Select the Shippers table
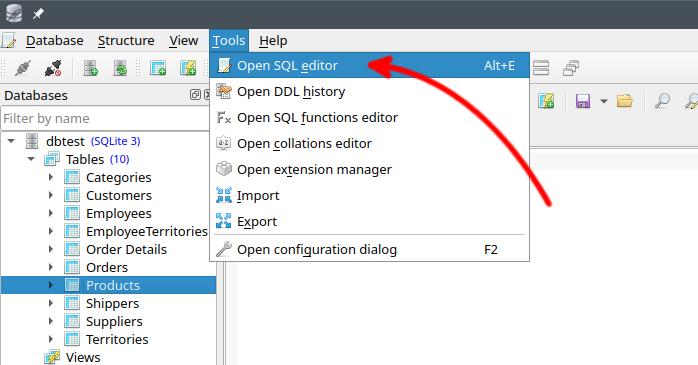The height and width of the screenshot is (365, 698). 113,303
